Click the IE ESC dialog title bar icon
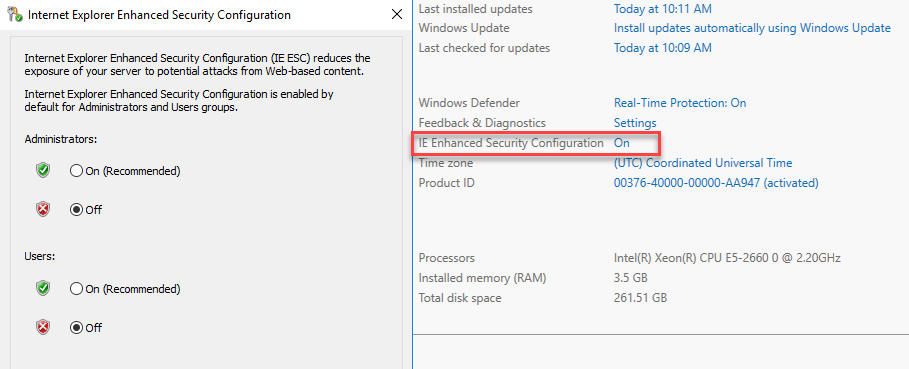The image size is (909, 369). [x=16, y=14]
